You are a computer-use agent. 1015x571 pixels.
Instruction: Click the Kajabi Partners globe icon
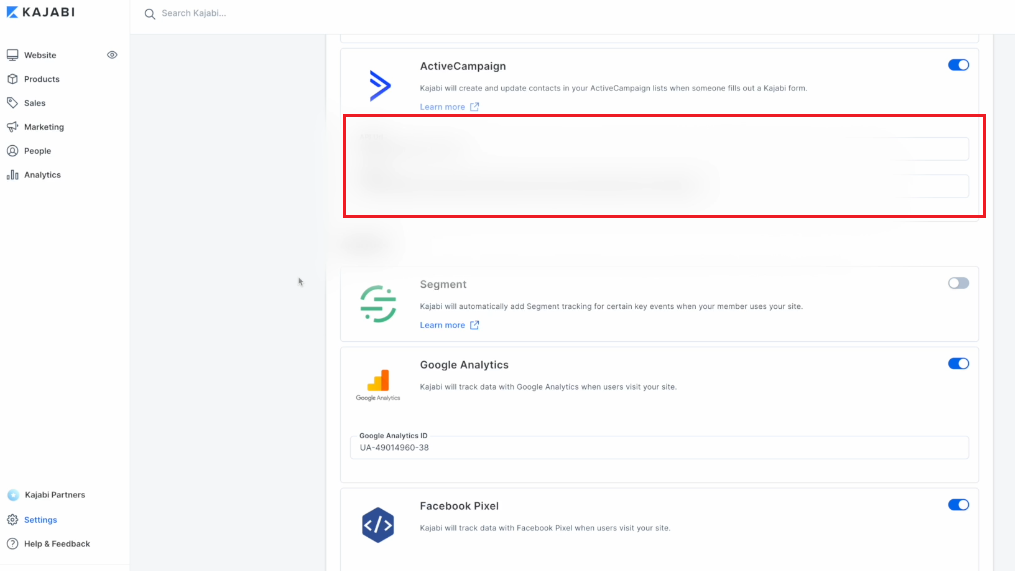[13, 495]
